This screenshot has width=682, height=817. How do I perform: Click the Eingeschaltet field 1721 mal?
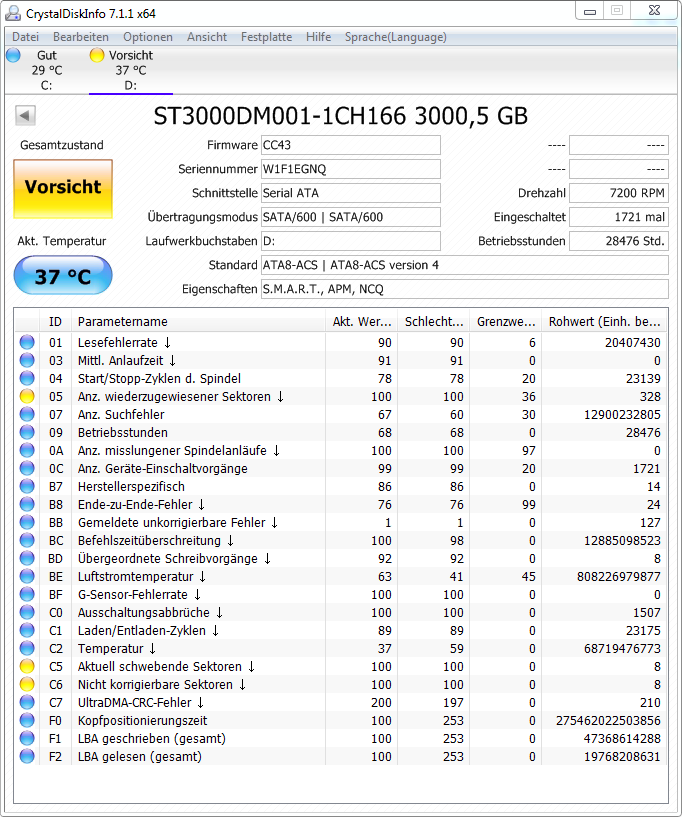pyautogui.click(x=618, y=217)
